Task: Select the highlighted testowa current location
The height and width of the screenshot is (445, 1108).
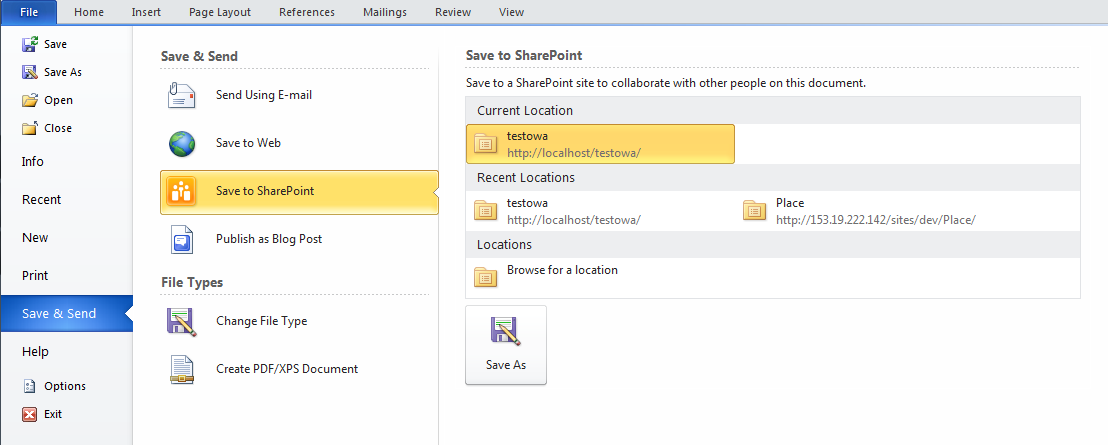Action: 600,144
